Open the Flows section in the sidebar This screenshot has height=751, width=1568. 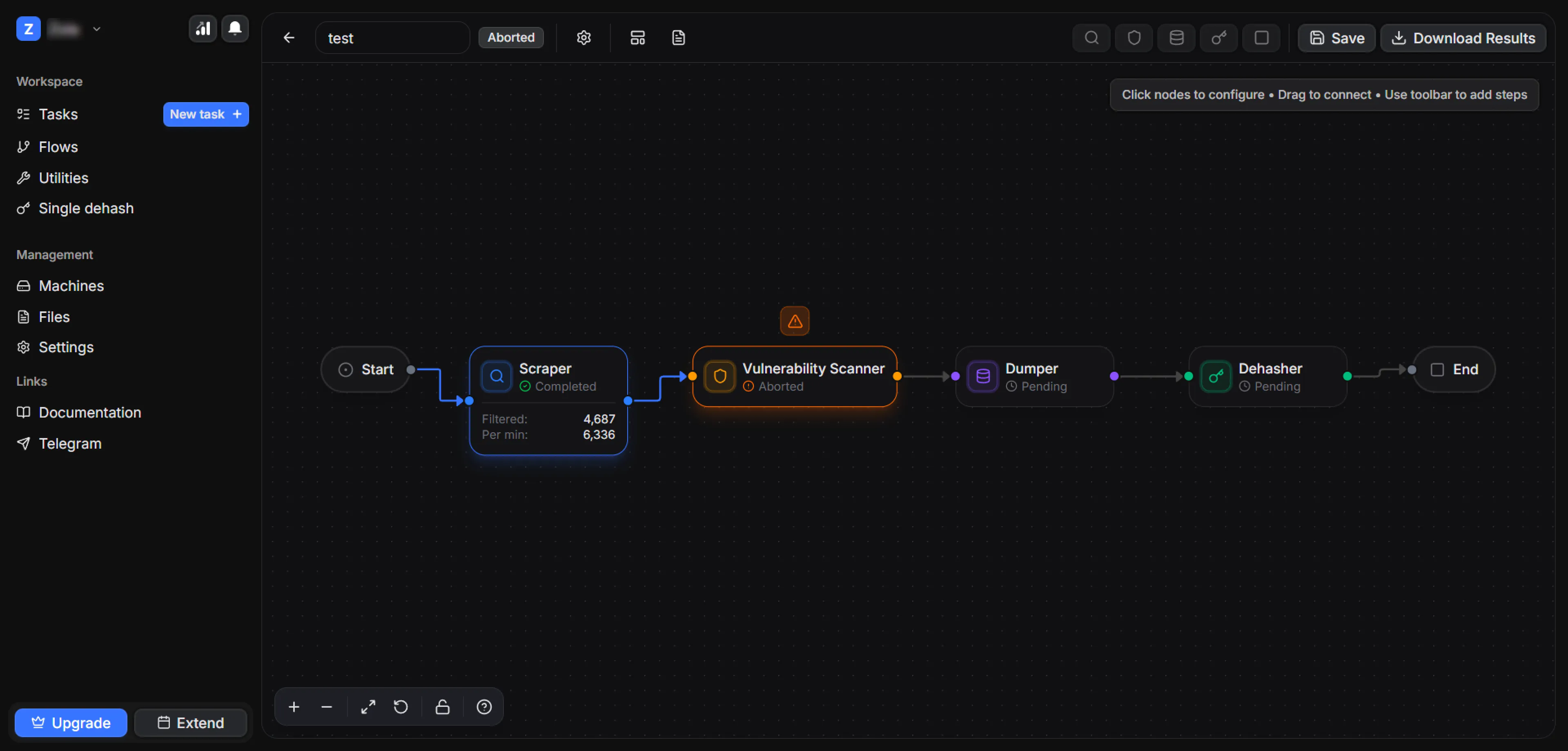[58, 146]
